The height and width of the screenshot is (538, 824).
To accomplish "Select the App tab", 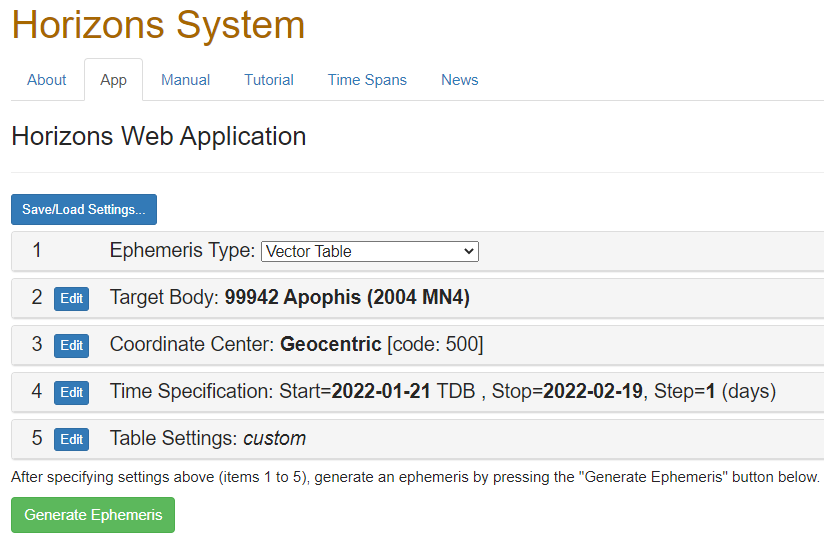I will coord(113,80).
